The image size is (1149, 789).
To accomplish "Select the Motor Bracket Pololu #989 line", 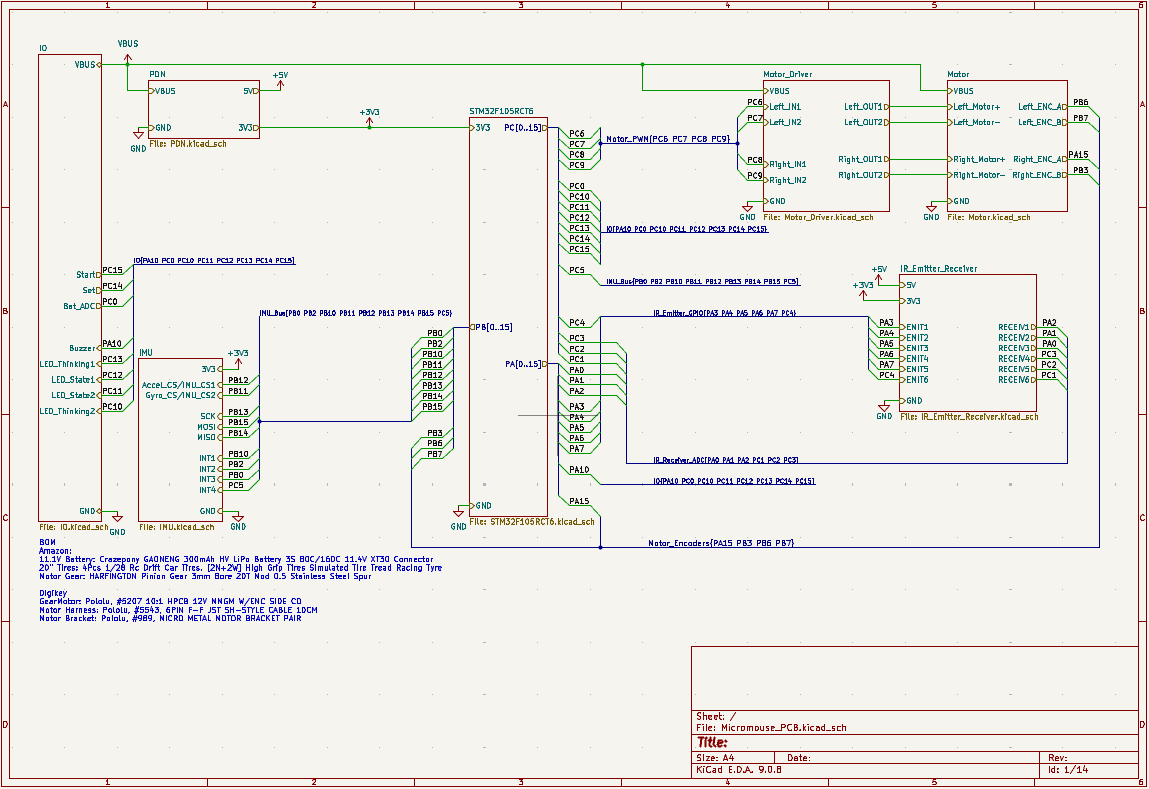I will (170, 618).
